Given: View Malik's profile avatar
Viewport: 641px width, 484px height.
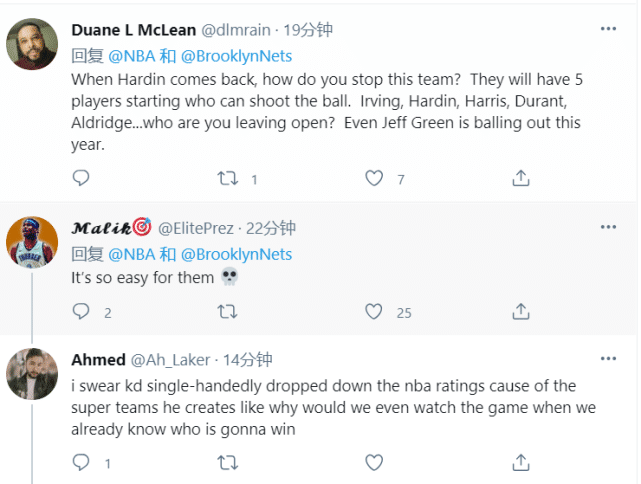Looking at the screenshot, I should point(31,242).
